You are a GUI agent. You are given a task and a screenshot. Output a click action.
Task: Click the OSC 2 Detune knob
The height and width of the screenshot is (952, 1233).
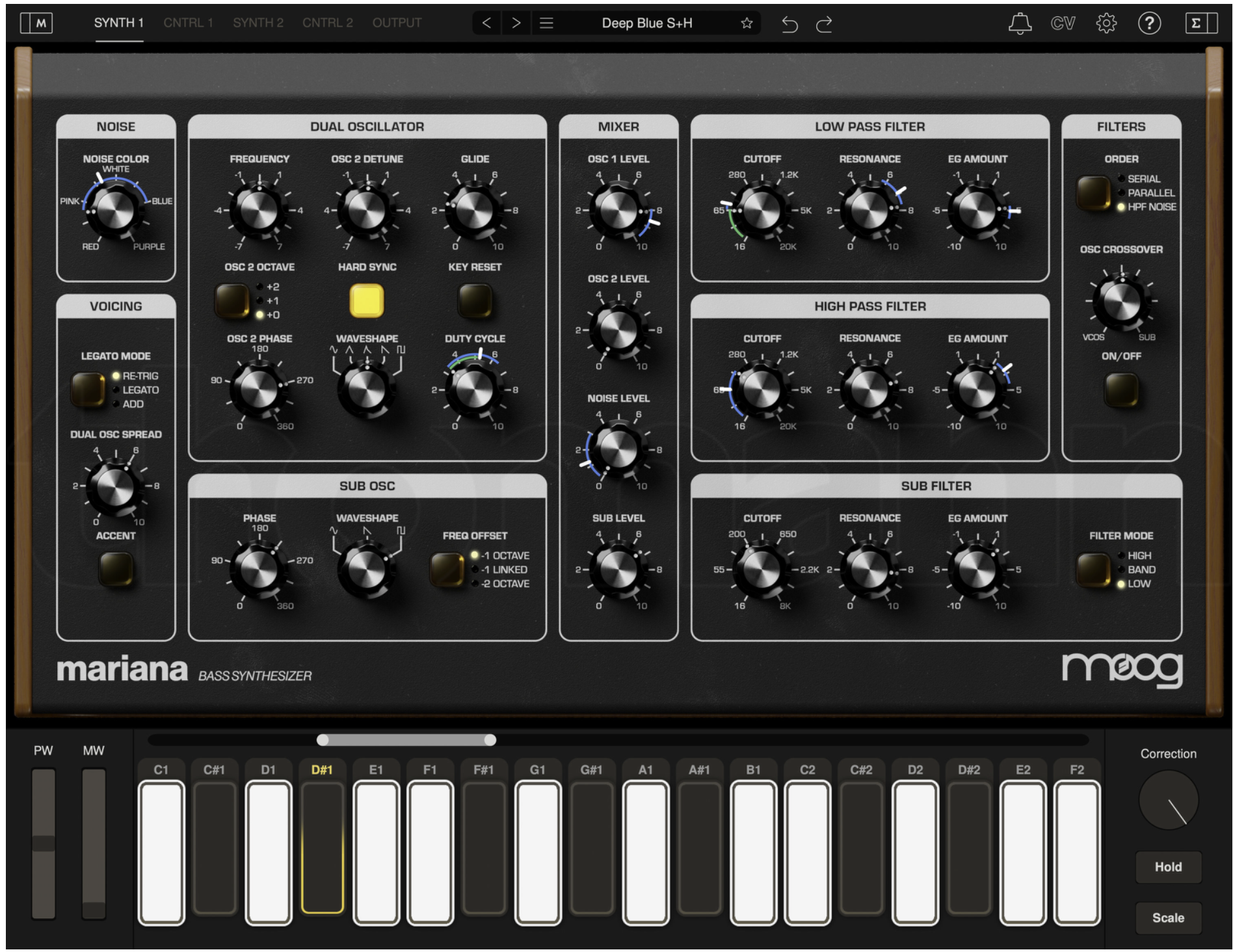367,210
